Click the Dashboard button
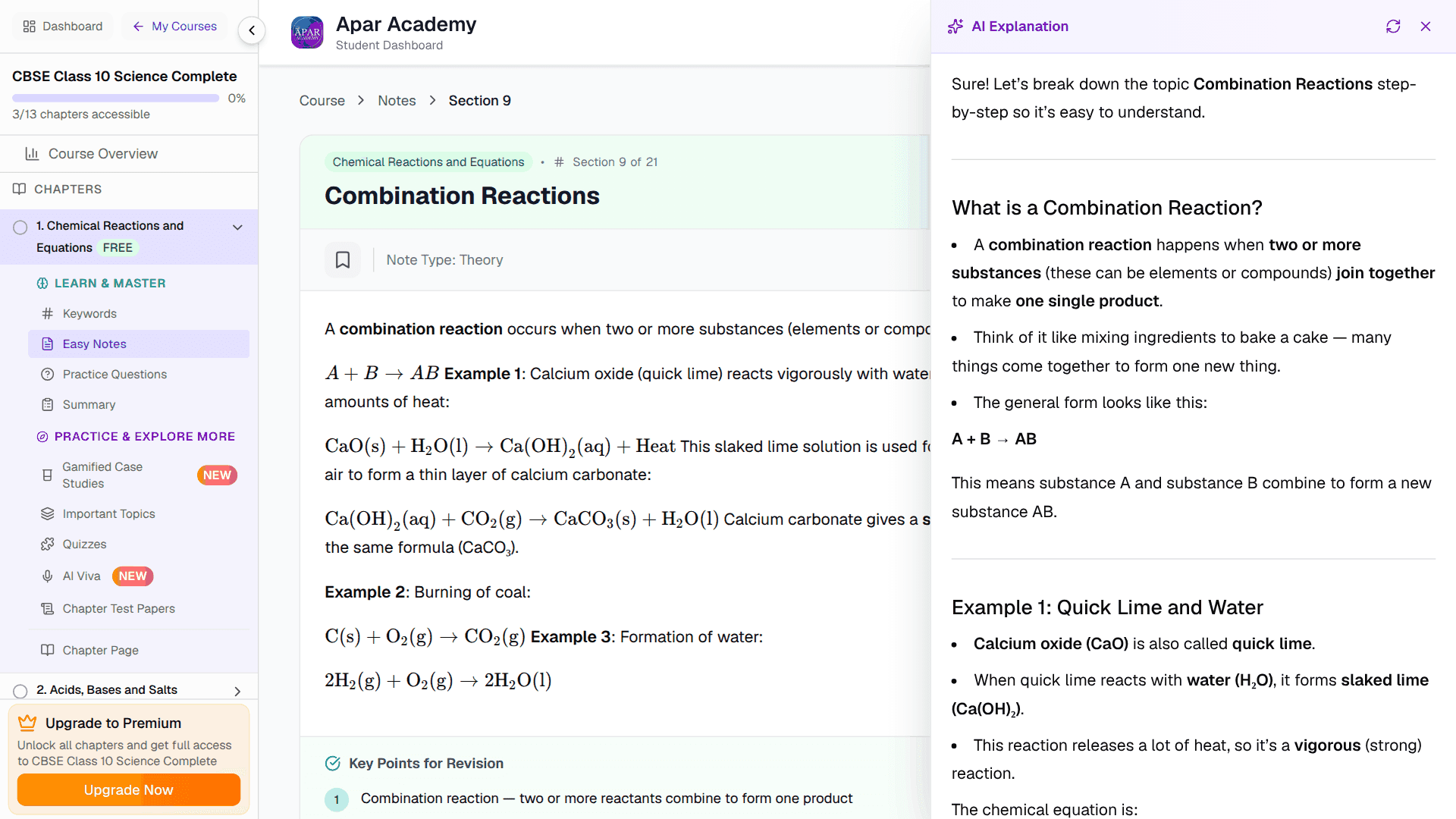 63,27
